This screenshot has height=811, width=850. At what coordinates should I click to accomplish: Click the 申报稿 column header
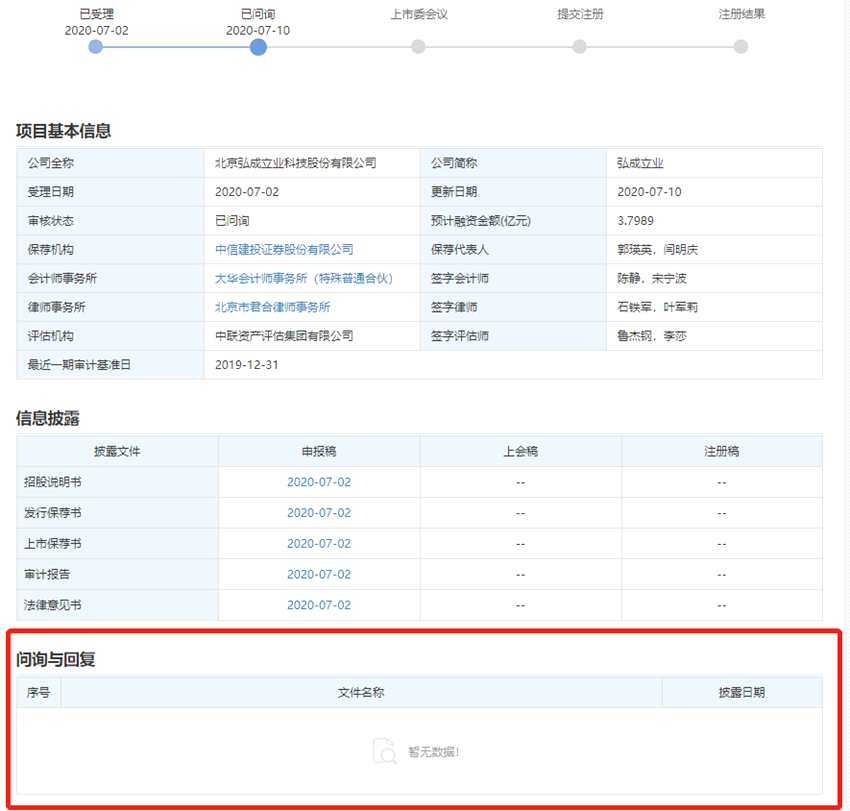(319, 451)
